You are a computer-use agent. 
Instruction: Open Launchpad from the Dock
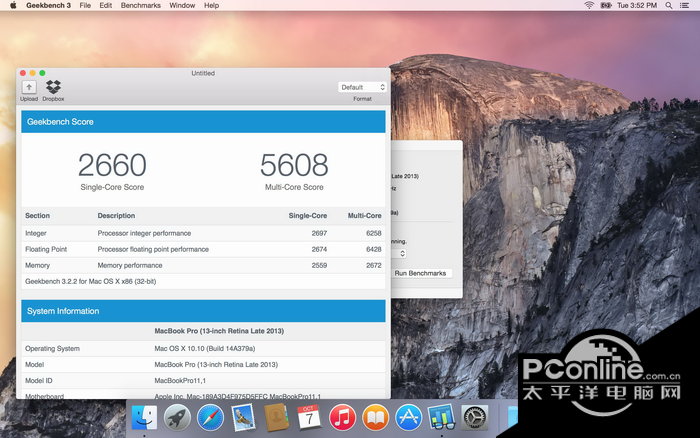click(177, 418)
